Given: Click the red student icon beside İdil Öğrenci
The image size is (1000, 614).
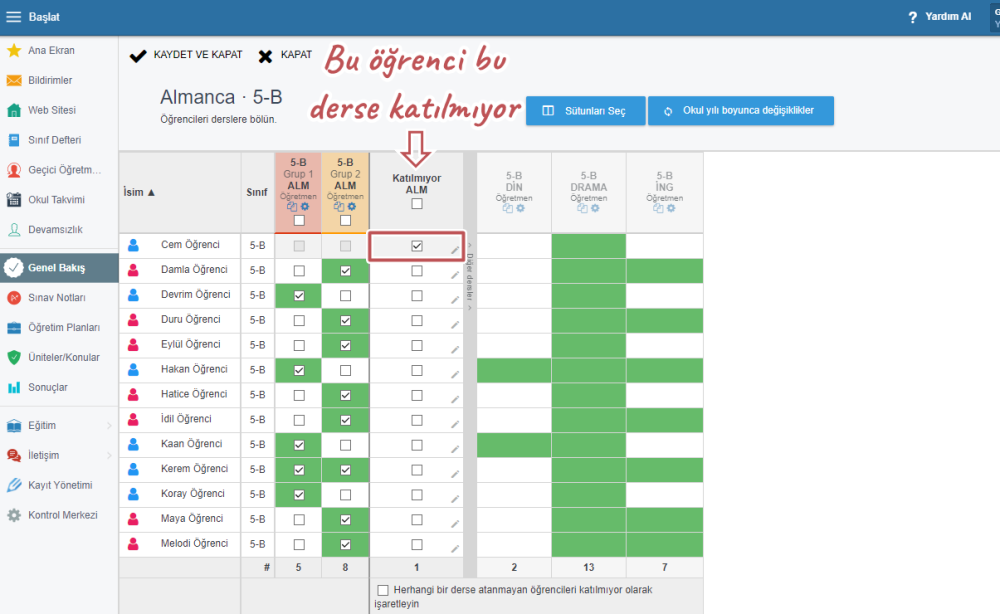Looking at the screenshot, I should pyautogui.click(x=133, y=420).
